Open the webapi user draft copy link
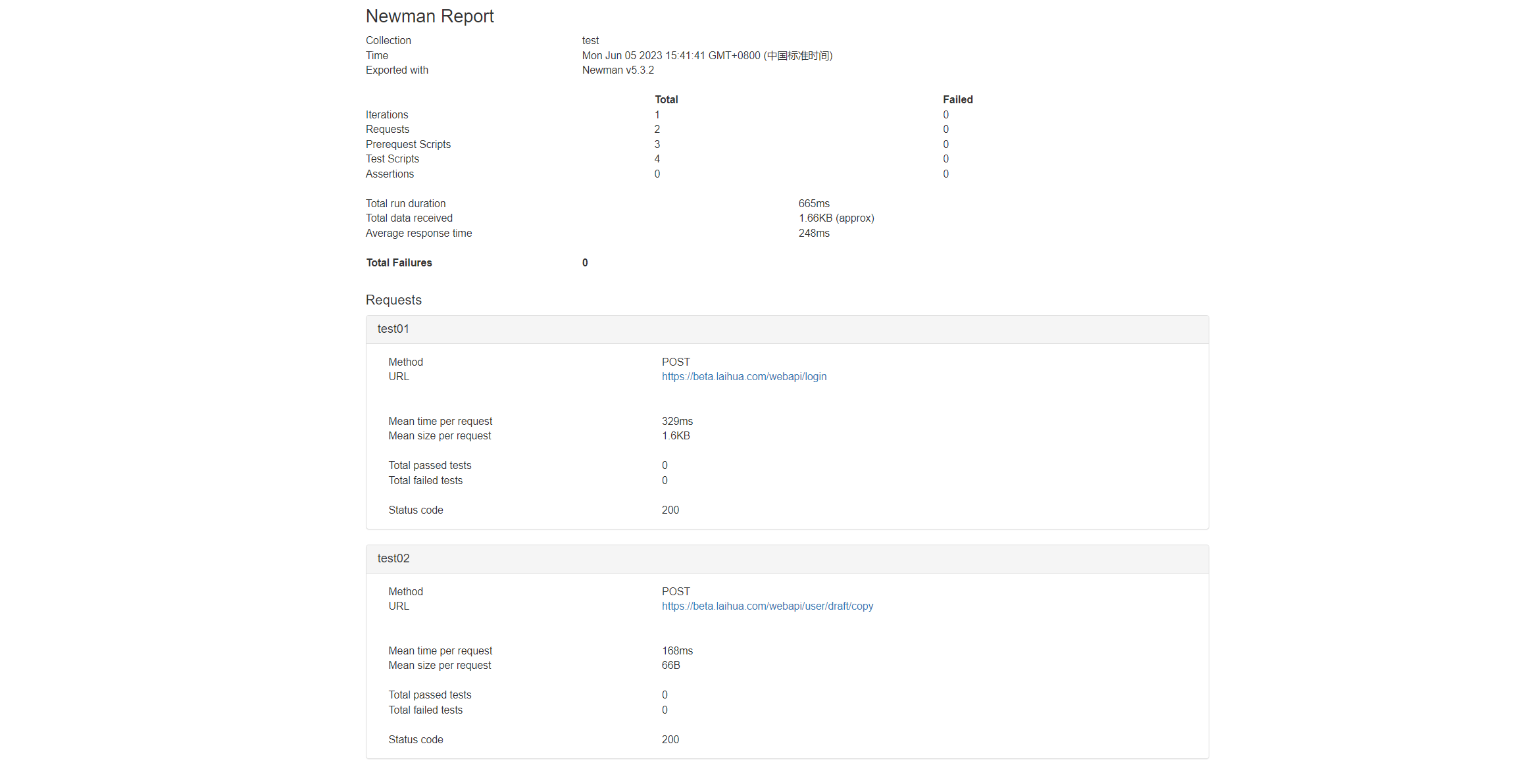 tap(767, 606)
